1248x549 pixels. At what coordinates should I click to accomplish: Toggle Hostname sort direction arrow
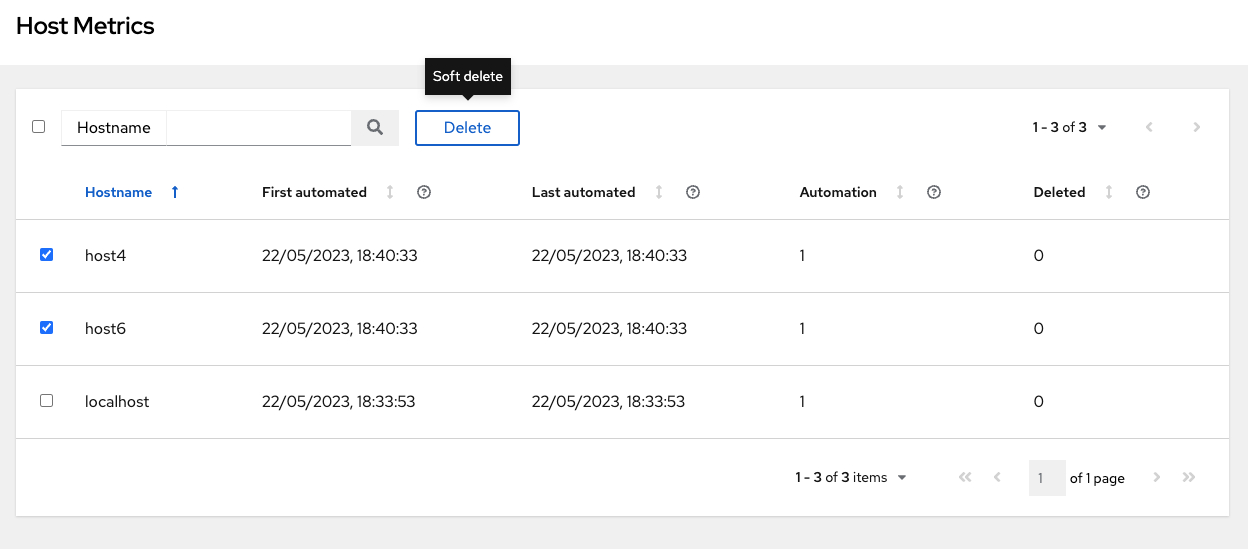(x=175, y=192)
